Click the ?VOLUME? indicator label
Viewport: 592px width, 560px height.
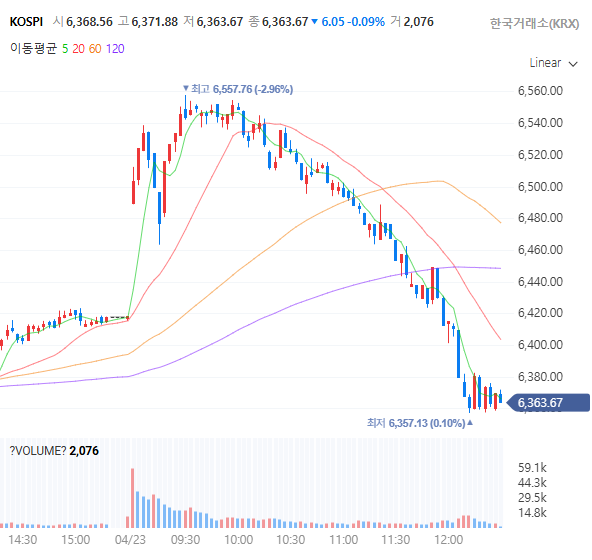coord(38,450)
